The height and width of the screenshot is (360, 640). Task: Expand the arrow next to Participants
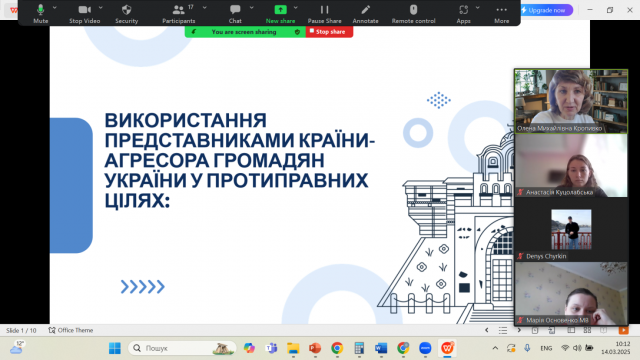204,8
